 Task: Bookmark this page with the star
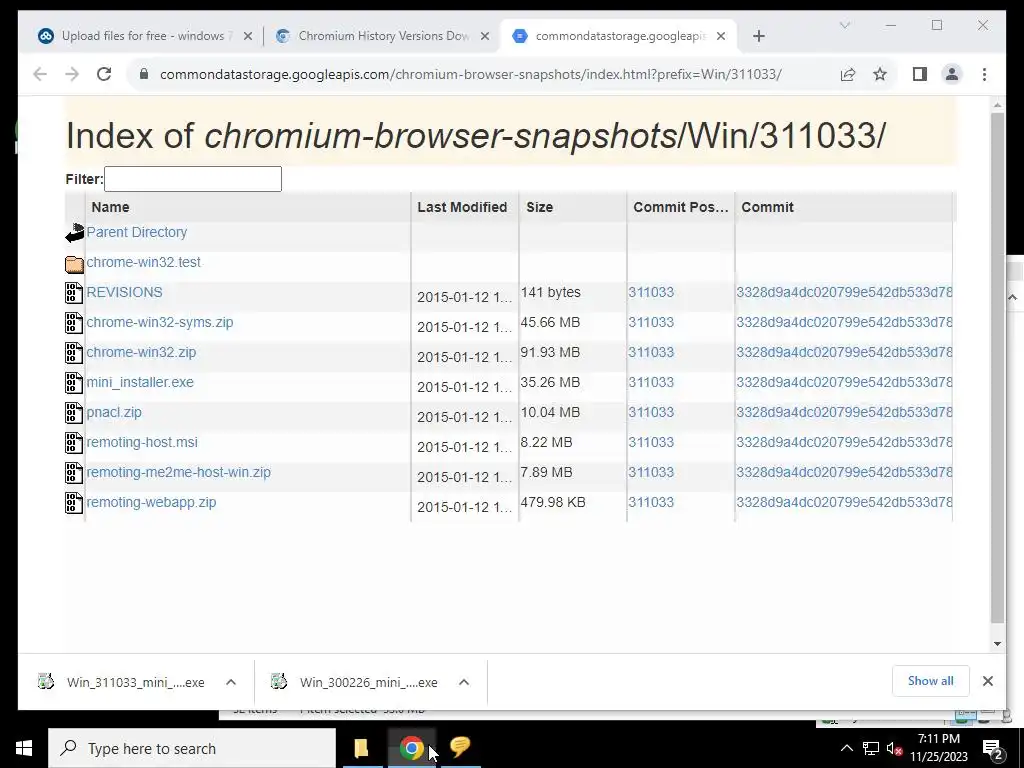coord(880,74)
